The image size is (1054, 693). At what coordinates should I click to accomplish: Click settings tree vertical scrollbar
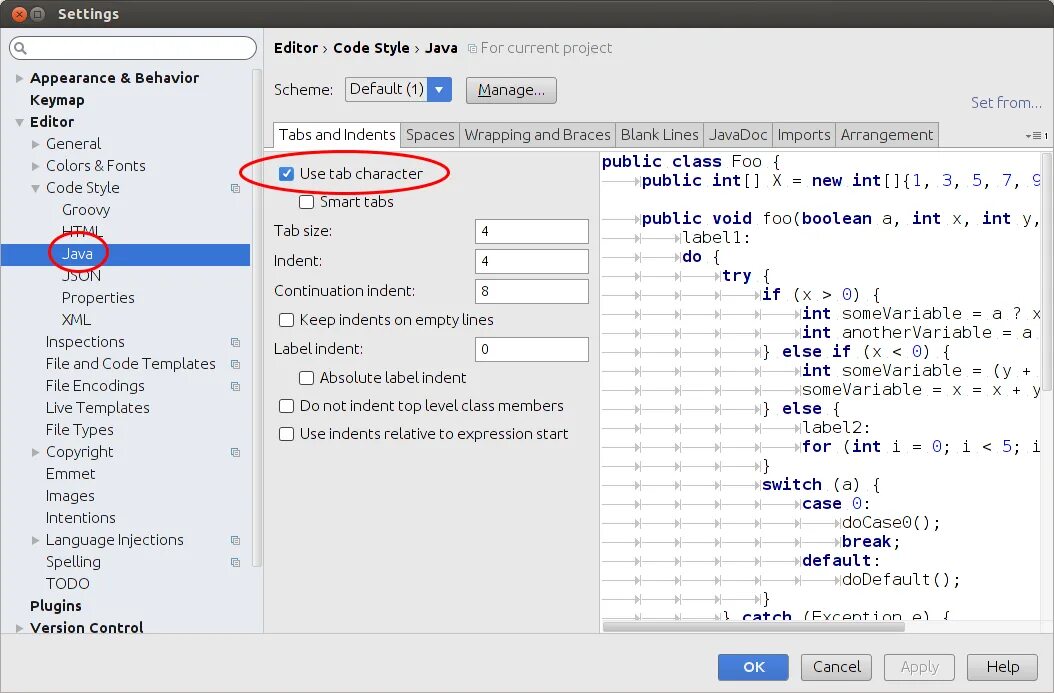[256, 317]
